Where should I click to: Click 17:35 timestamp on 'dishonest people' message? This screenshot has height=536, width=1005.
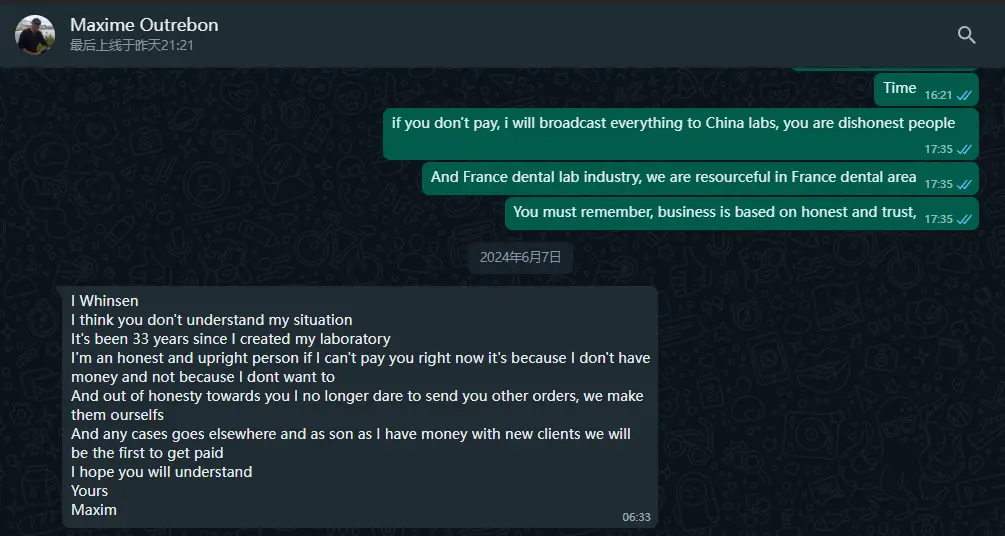point(938,149)
